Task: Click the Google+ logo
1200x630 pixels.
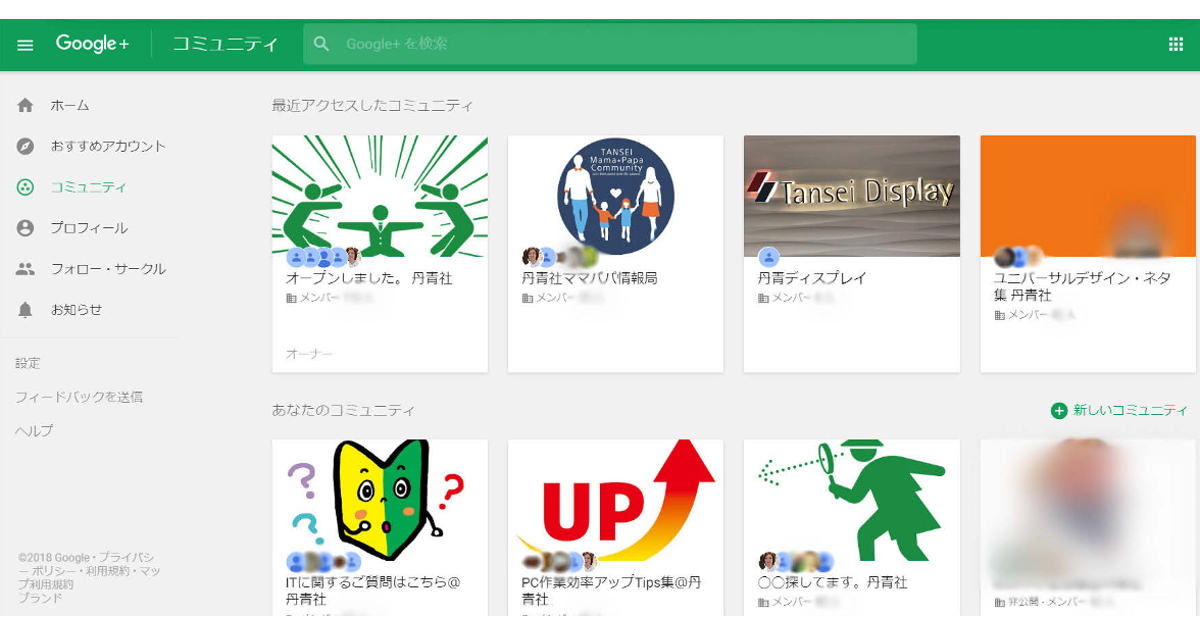Action: point(92,44)
